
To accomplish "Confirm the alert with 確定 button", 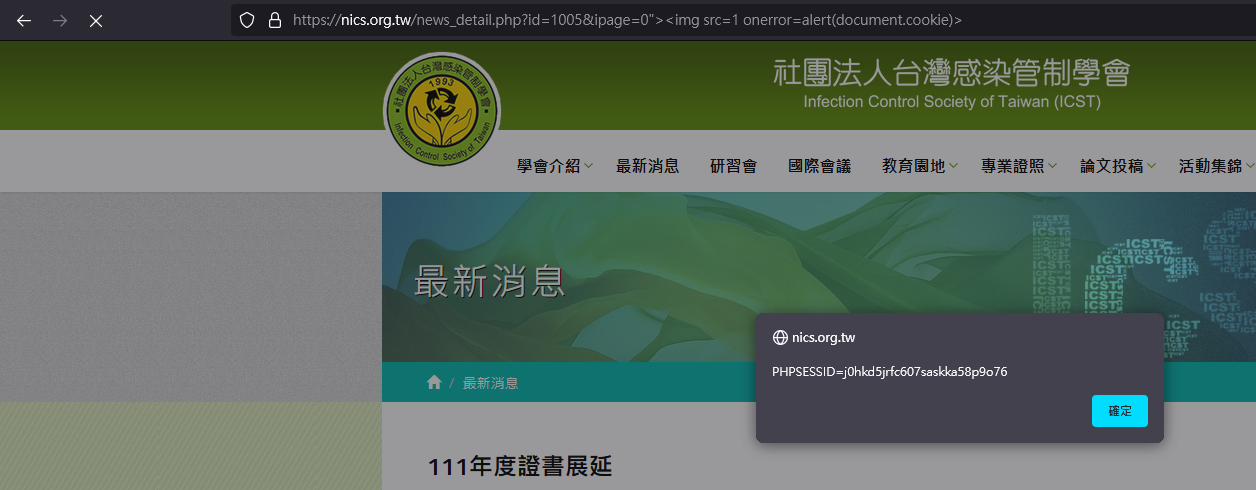I will (x=1120, y=411).
